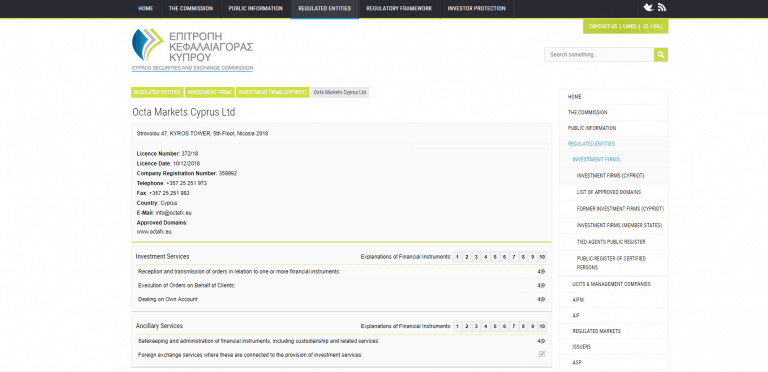The height and width of the screenshot is (372, 768).
Task: Click Telephone +357 25 251 973
Action: (171, 183)
